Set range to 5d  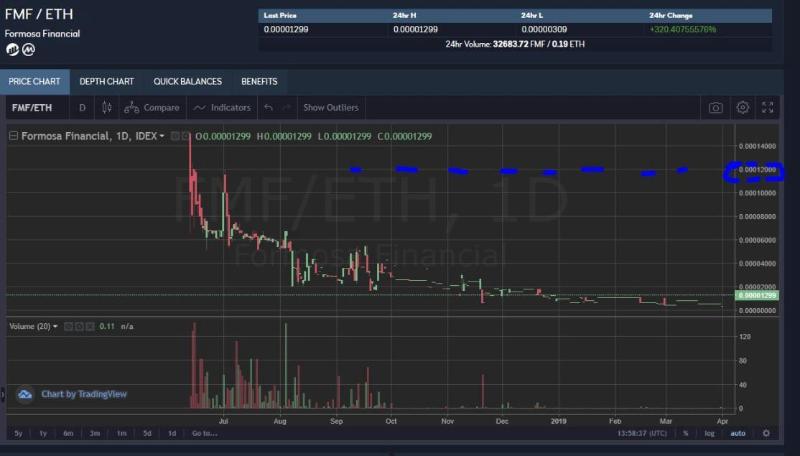[147, 433]
